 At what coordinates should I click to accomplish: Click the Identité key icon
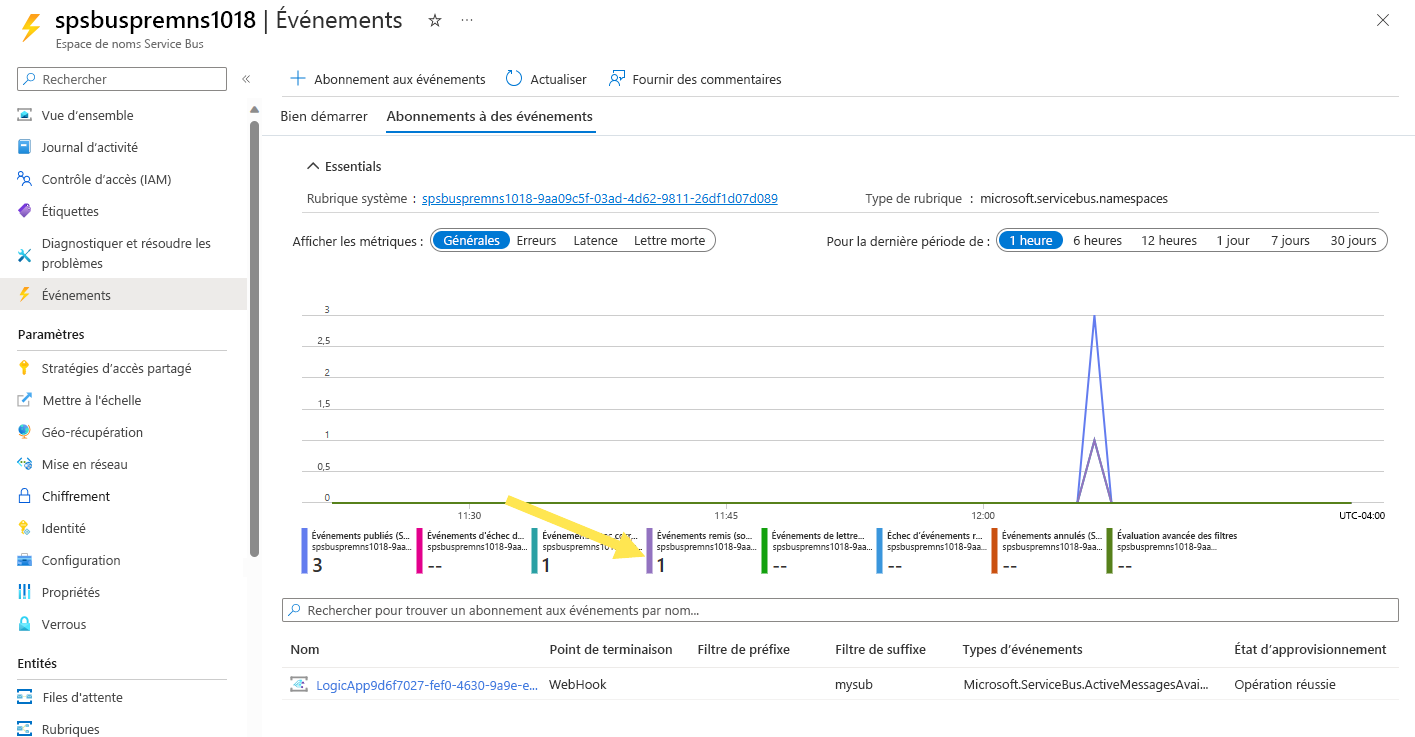pos(25,528)
